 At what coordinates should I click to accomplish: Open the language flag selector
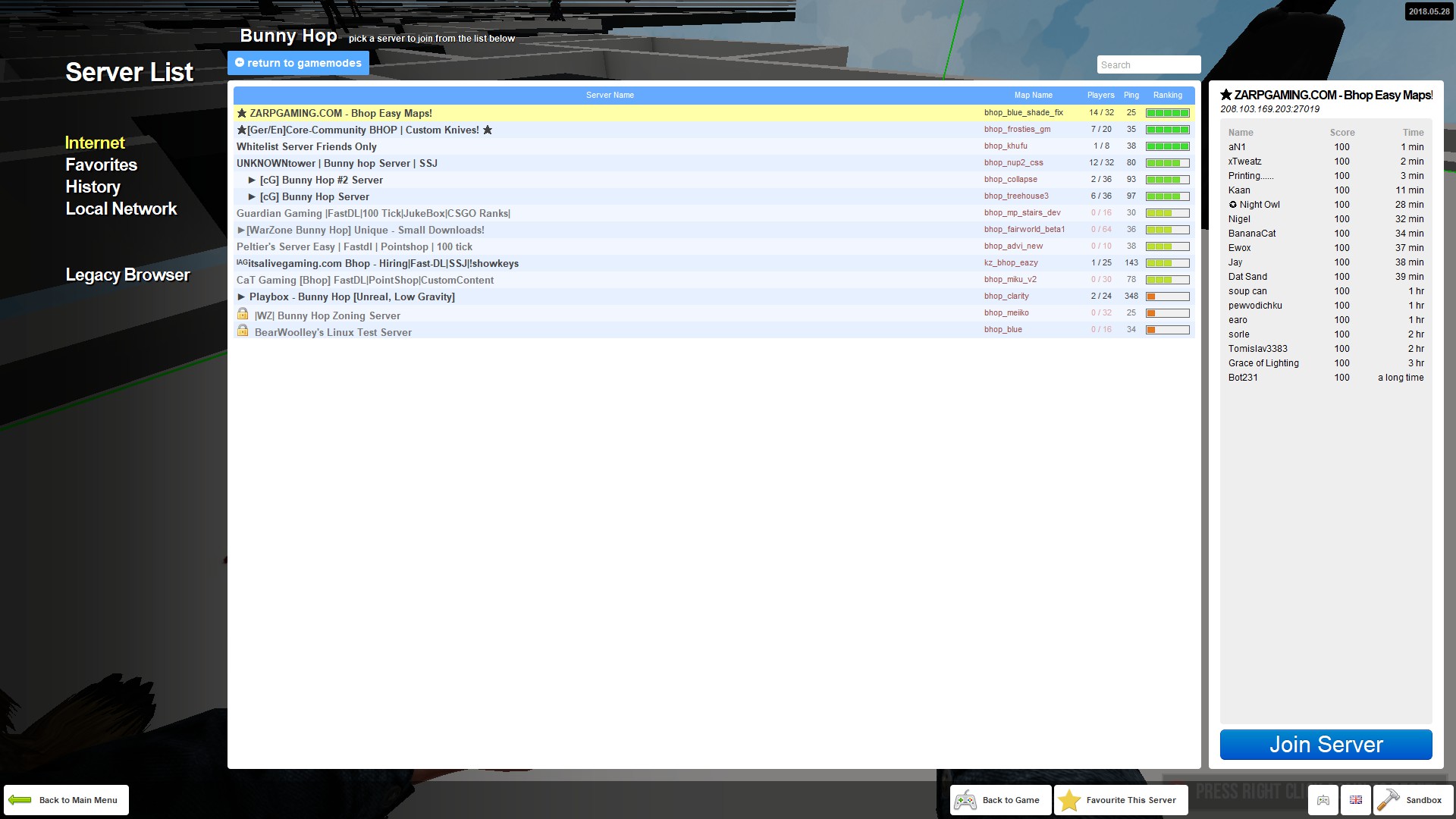pyautogui.click(x=1356, y=800)
